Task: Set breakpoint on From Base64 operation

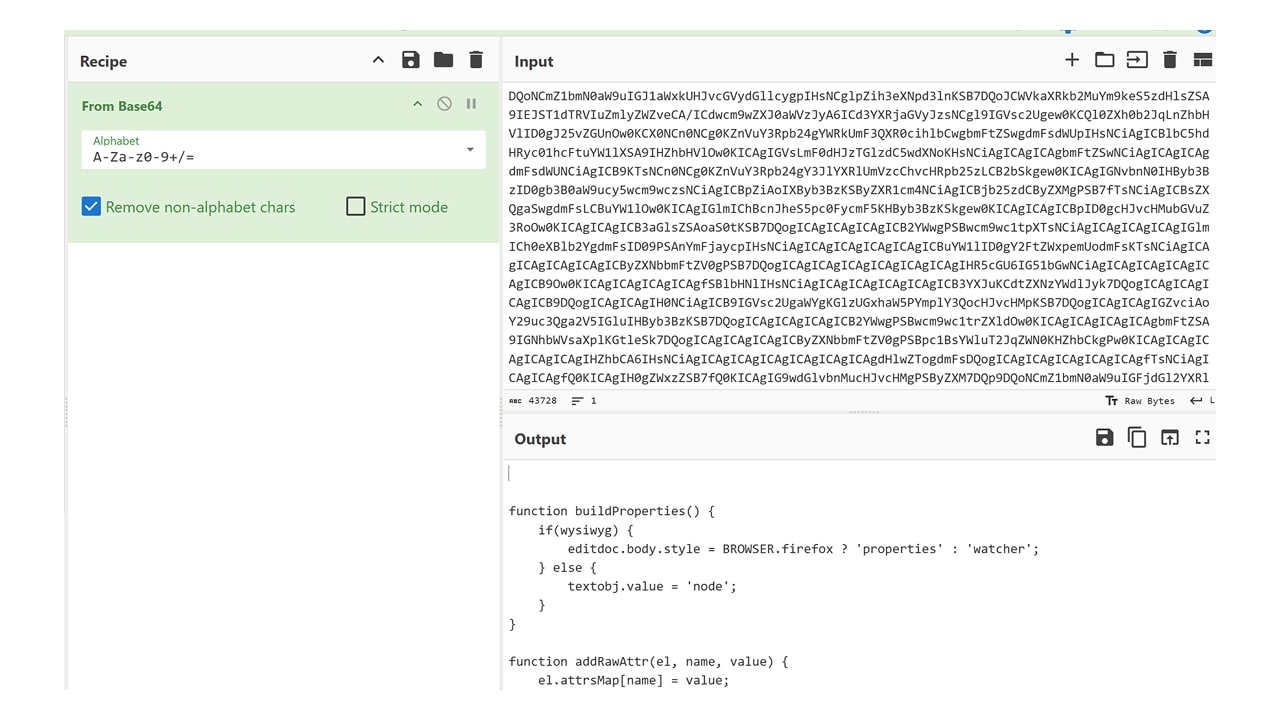Action: coord(471,104)
